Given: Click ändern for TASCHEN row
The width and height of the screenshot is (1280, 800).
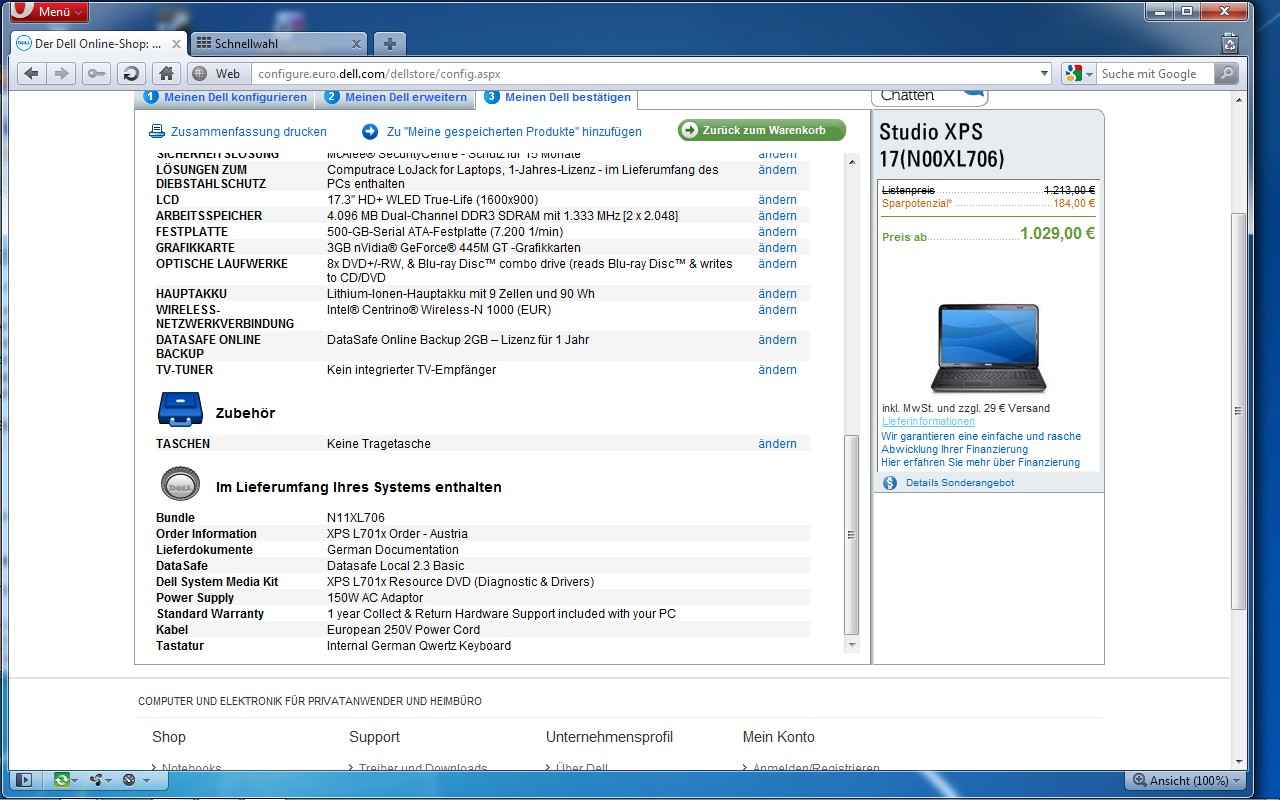Looking at the screenshot, I should pos(777,444).
